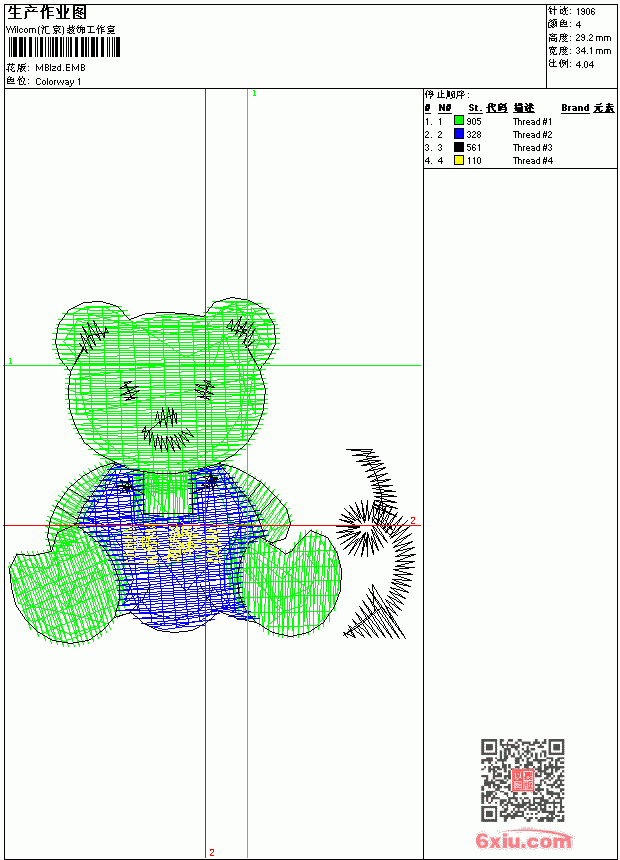The height and width of the screenshot is (860, 620).
Task: Click the bear's stitched black nose
Action: coord(166,418)
